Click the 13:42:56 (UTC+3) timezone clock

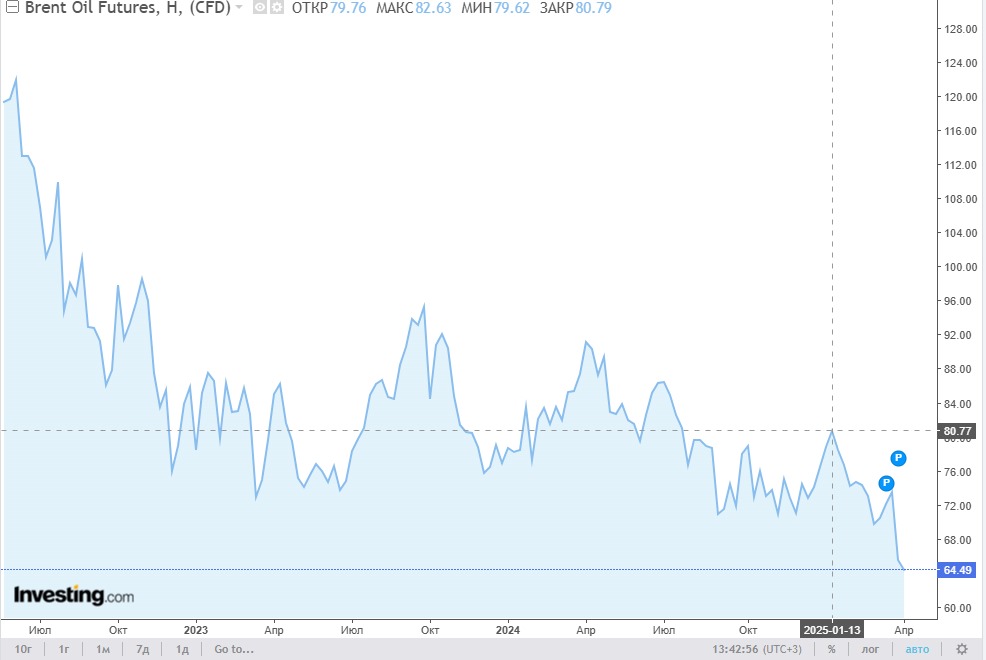tap(757, 649)
